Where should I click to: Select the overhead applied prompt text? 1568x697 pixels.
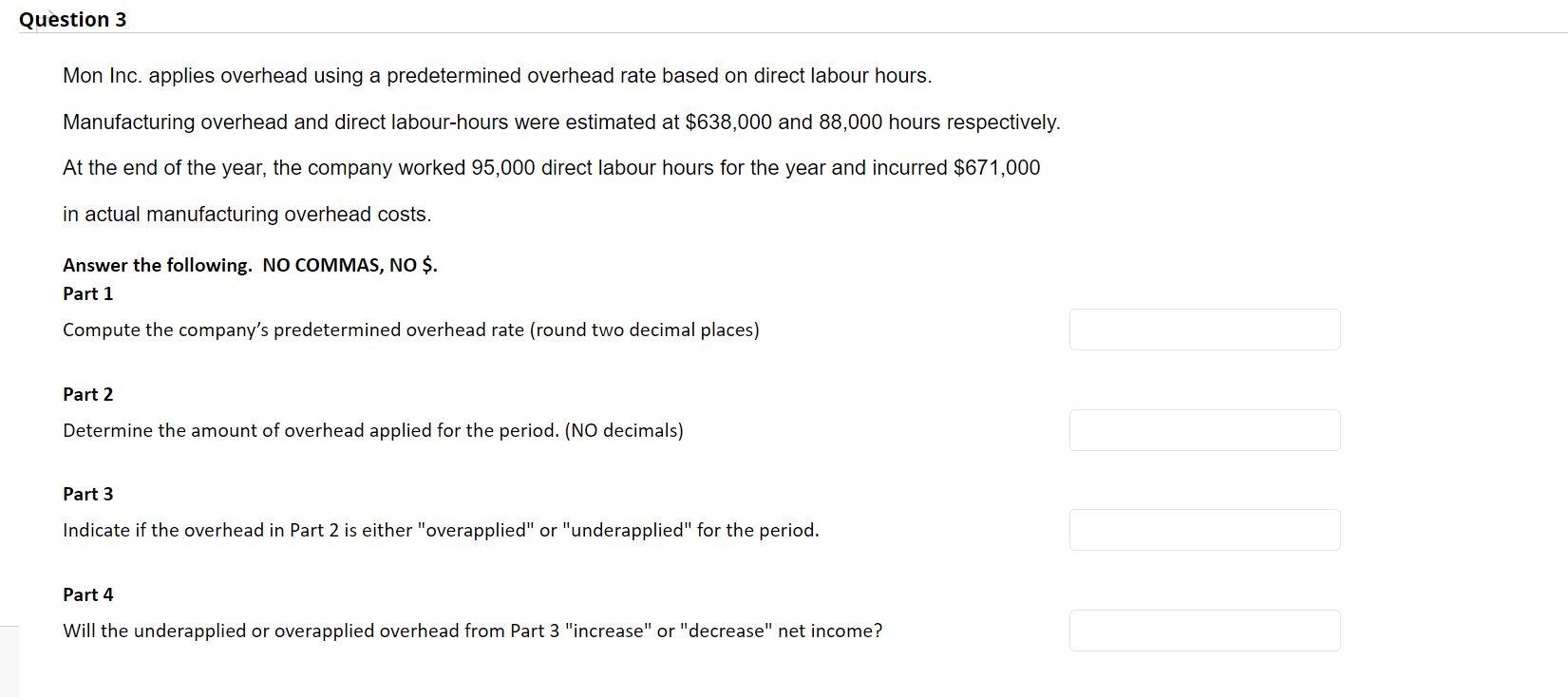(x=372, y=430)
